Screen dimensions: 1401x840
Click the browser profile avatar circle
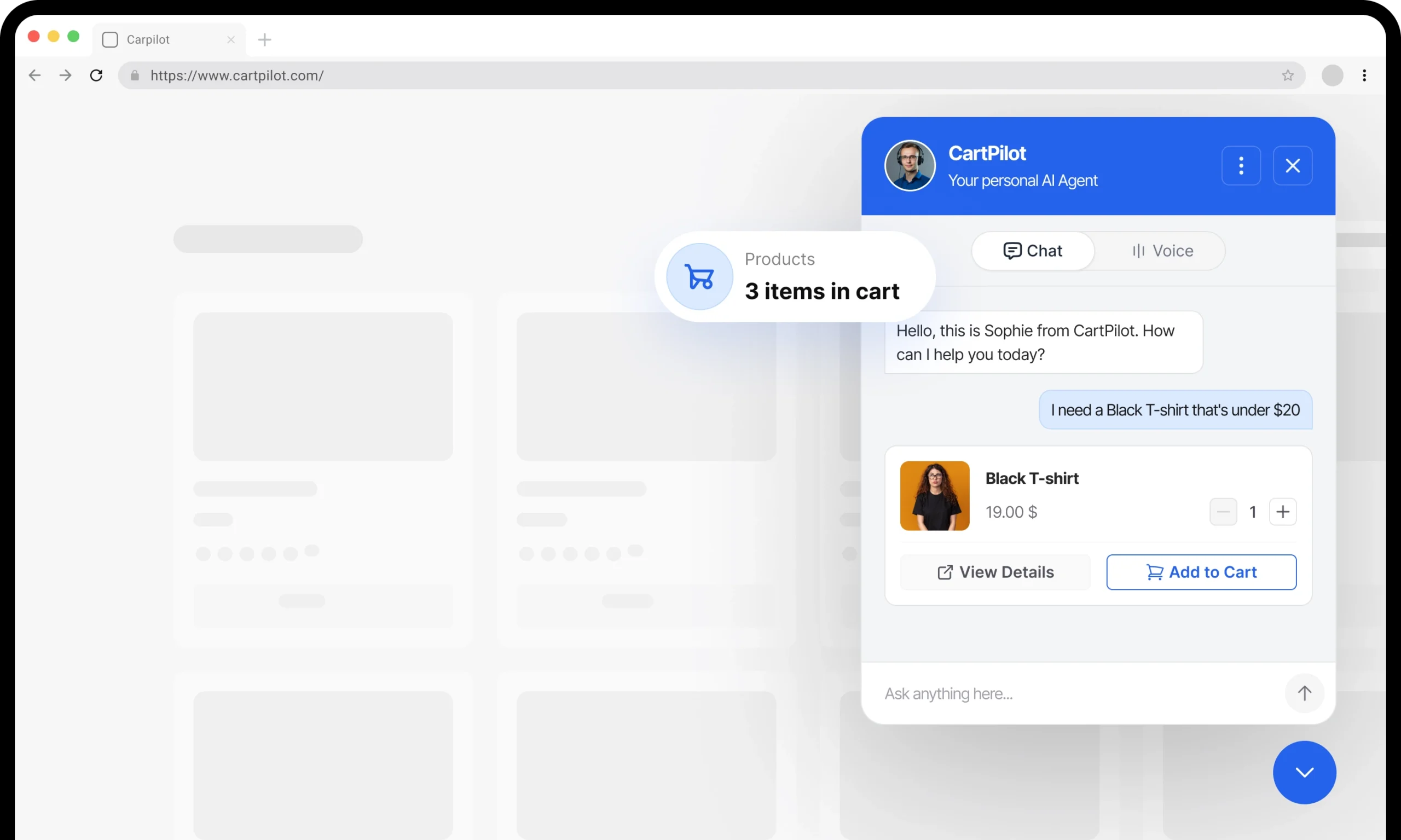point(1332,76)
